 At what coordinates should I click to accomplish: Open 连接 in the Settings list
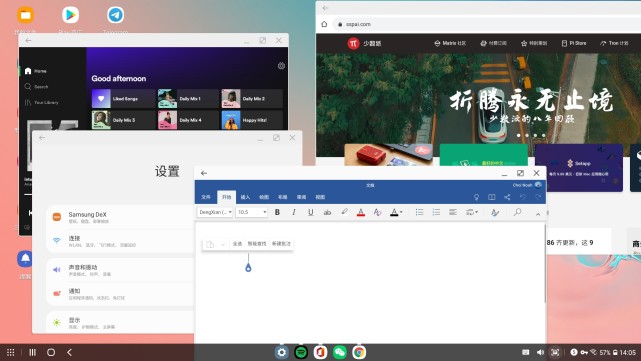click(x=121, y=241)
